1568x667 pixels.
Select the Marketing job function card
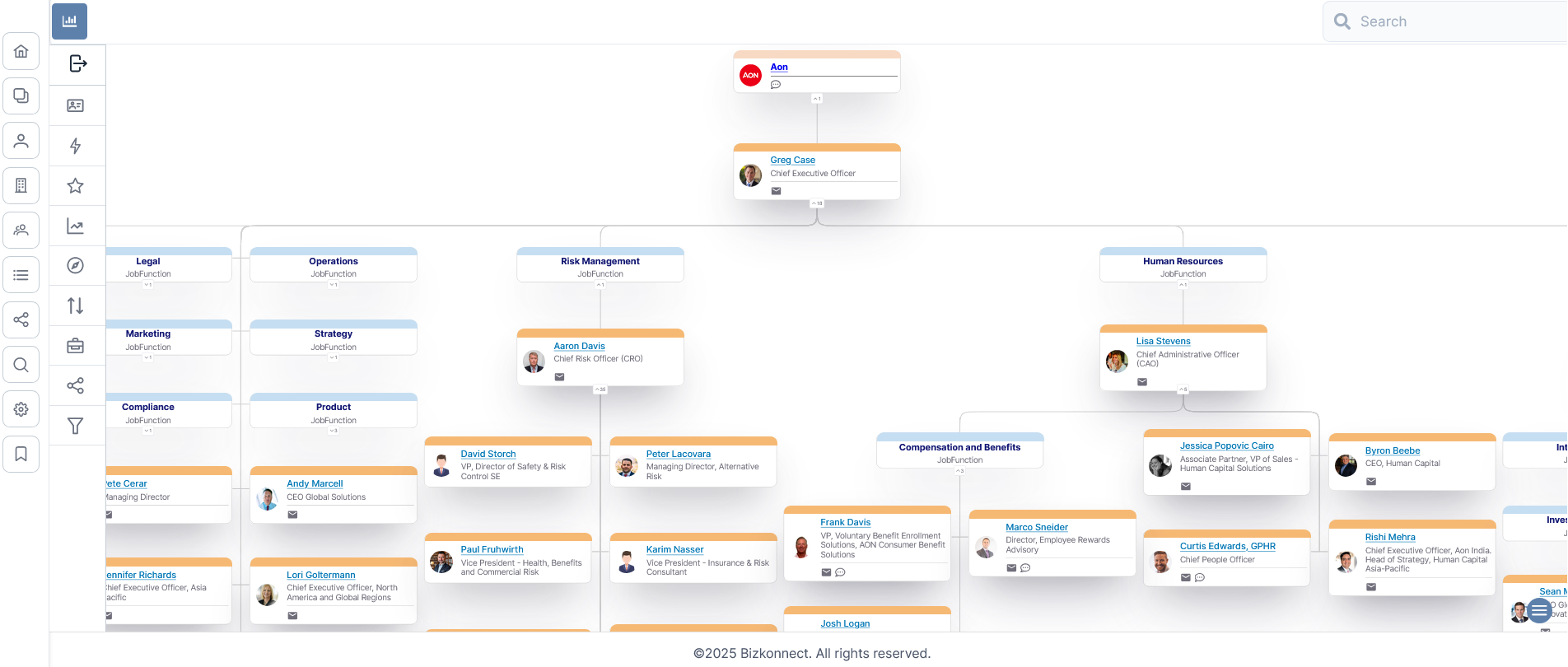169,338
